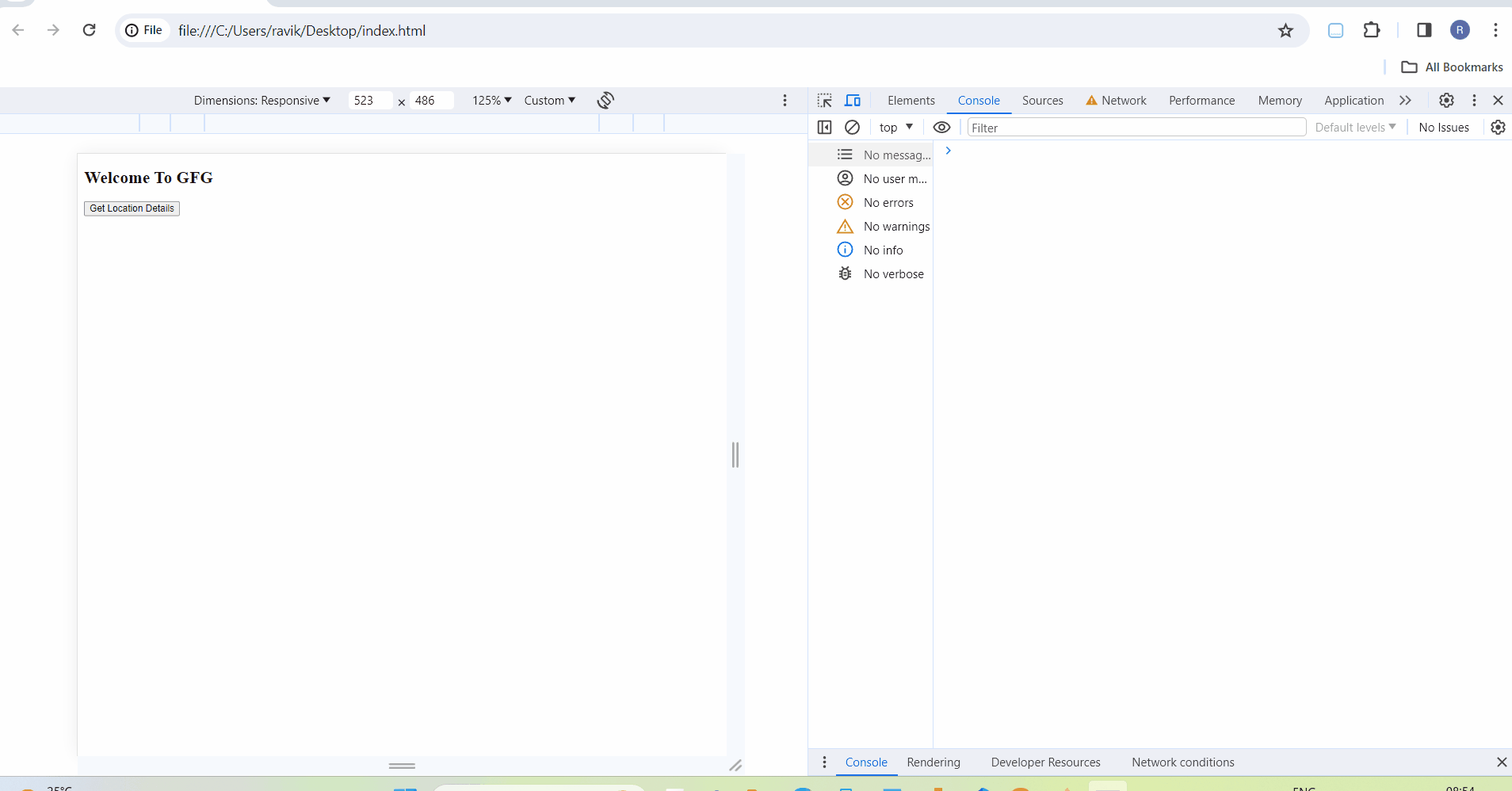
Task: Open the R profile menu
Action: (x=1460, y=30)
